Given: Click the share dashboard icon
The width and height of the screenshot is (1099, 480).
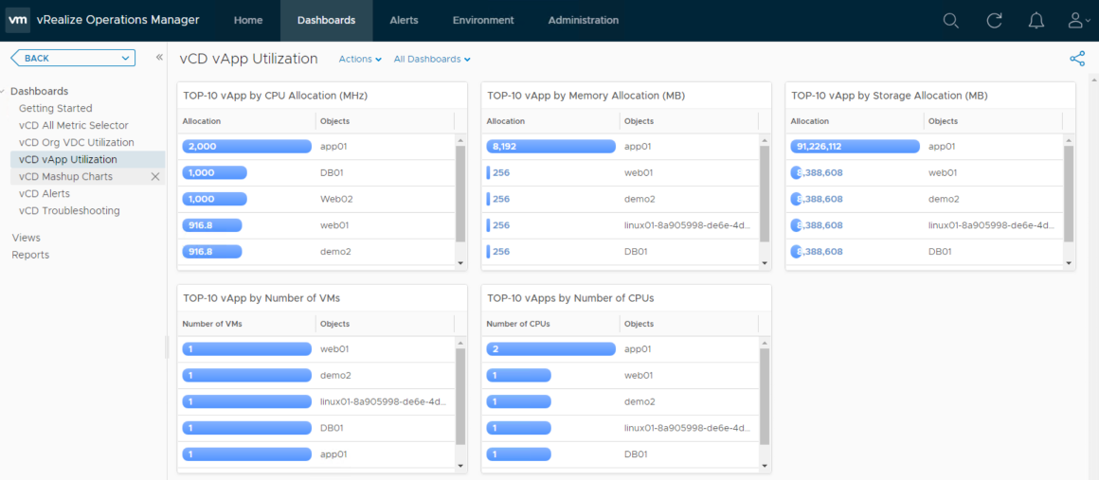Looking at the screenshot, I should point(1077,59).
